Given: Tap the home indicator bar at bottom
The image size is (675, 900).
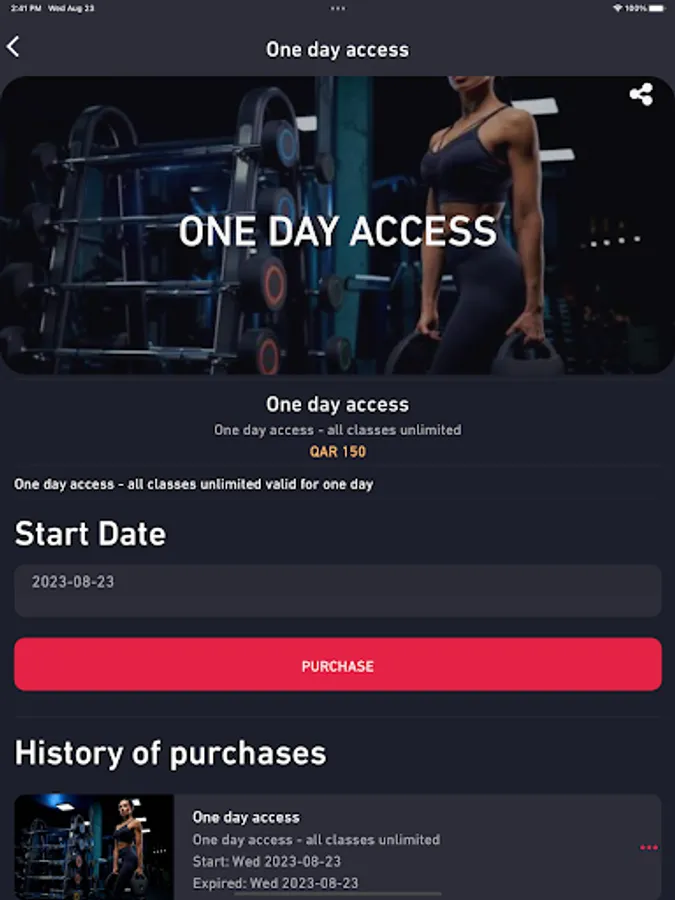Looking at the screenshot, I should pyautogui.click(x=338, y=894).
